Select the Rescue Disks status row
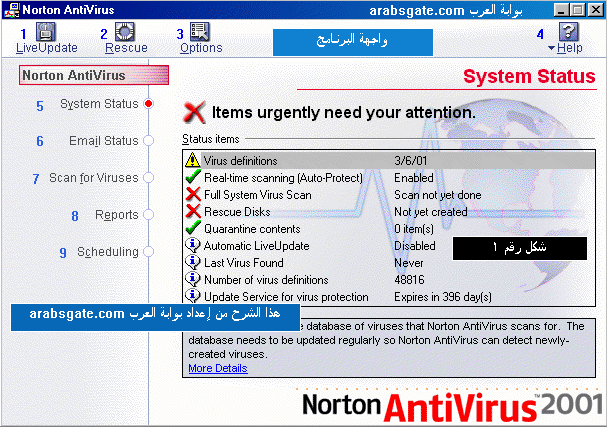 [x=389, y=212]
